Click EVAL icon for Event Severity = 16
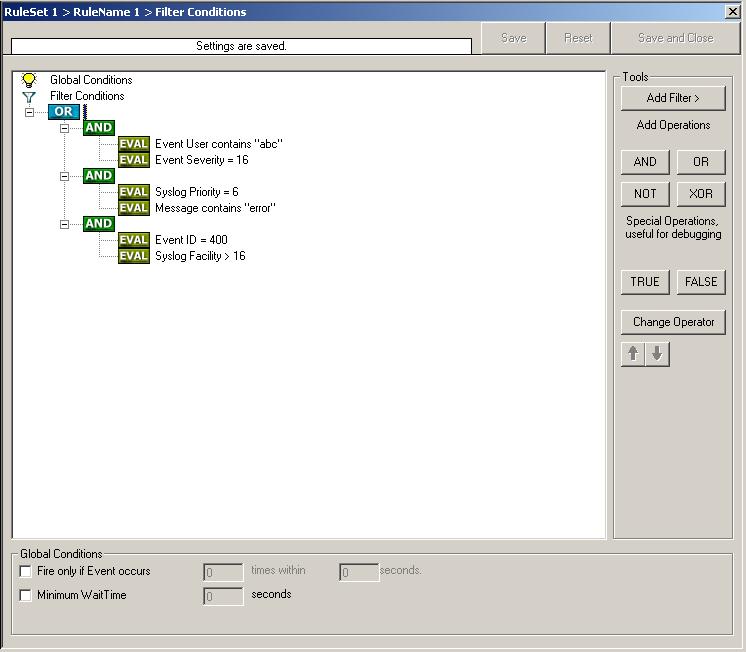Image resolution: width=746 pixels, height=652 pixels. [x=134, y=160]
